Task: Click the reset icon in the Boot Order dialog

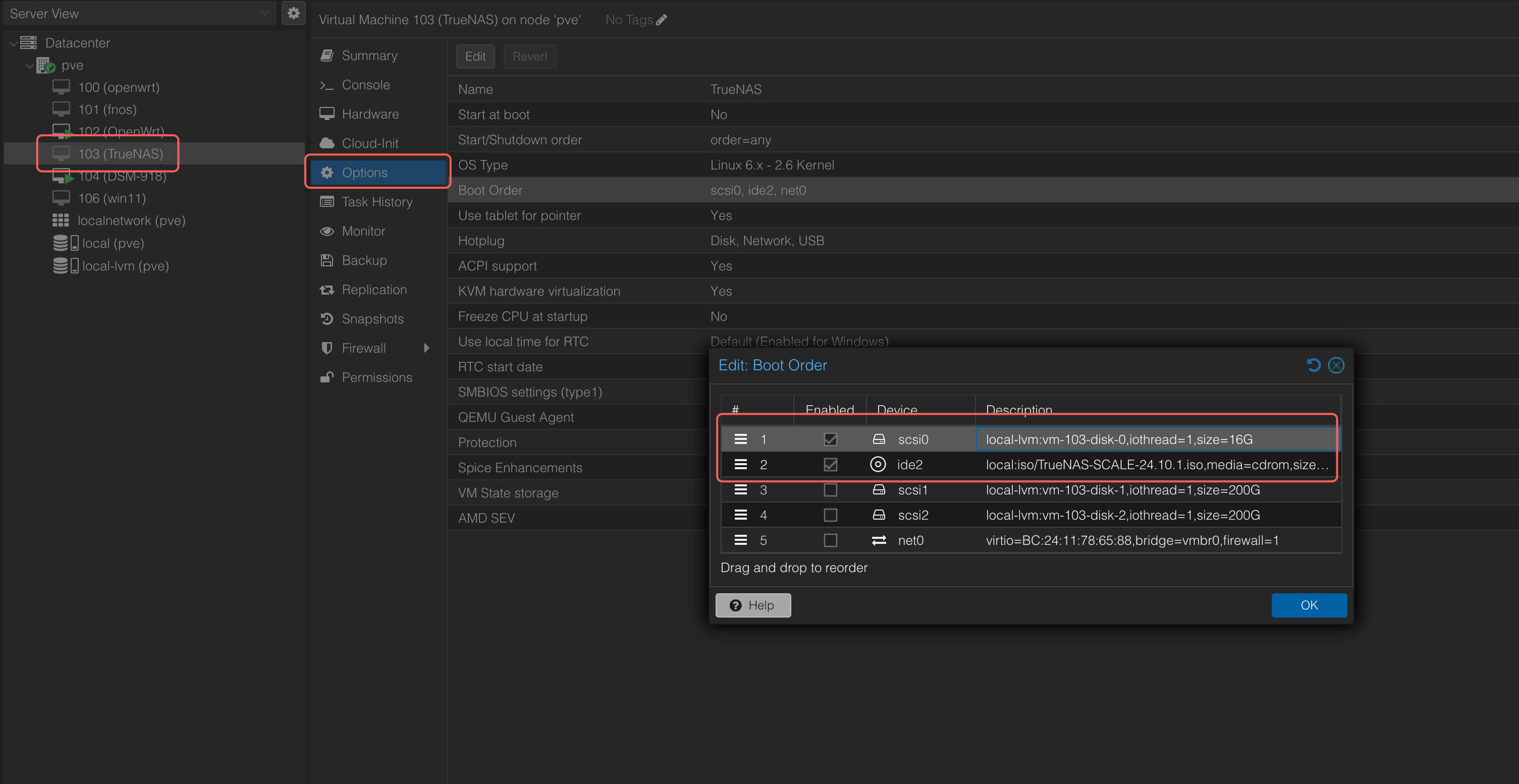Action: (x=1313, y=365)
